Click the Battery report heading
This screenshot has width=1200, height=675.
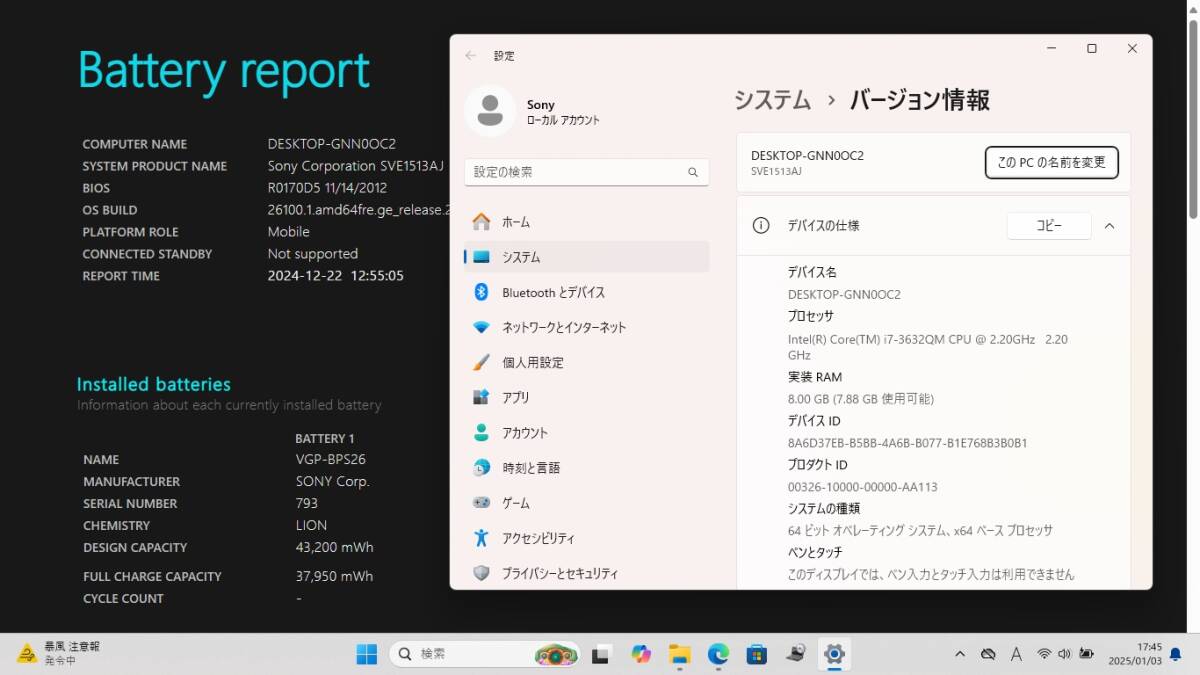tap(224, 71)
